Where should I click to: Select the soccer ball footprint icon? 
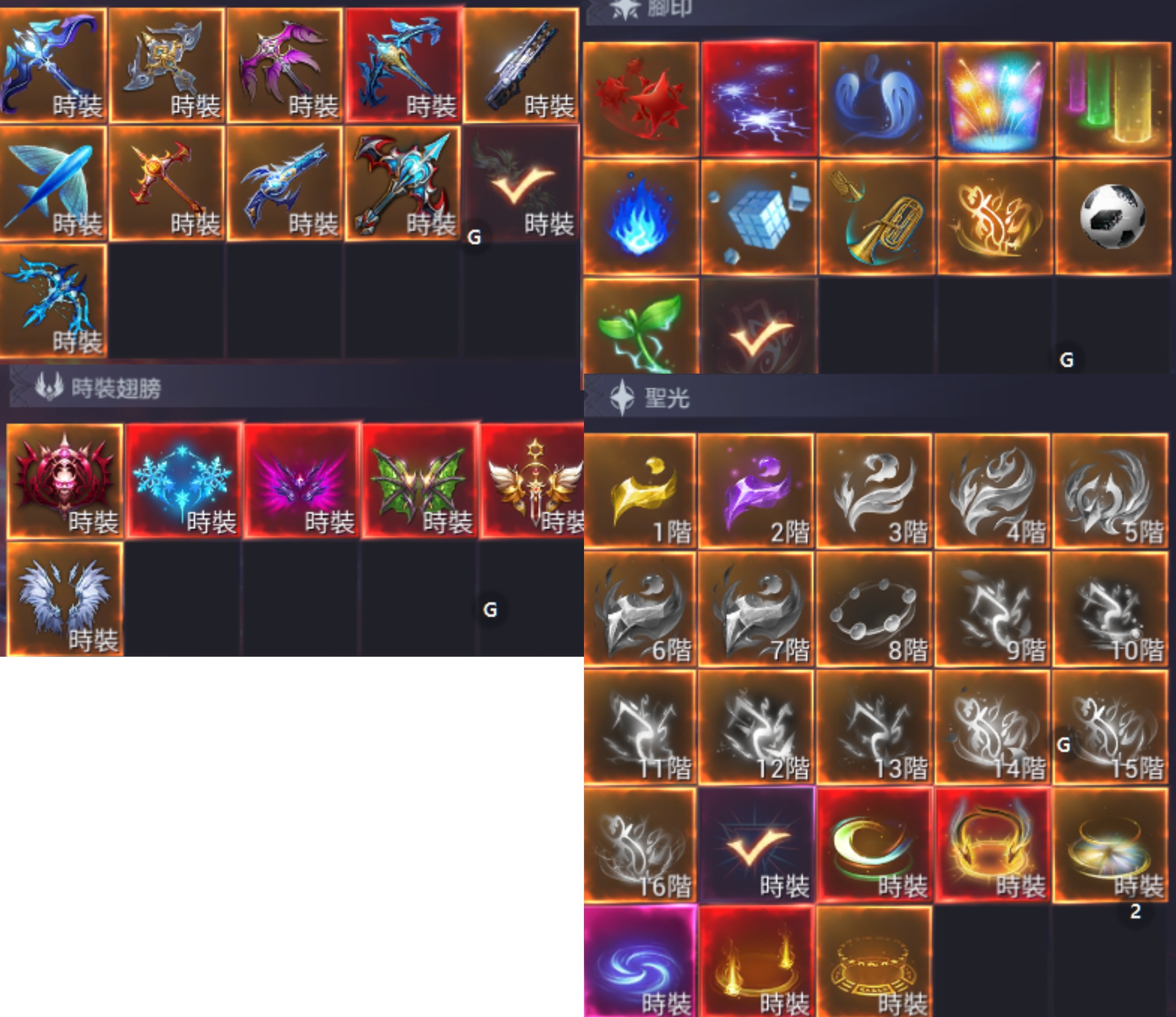pos(1114,217)
